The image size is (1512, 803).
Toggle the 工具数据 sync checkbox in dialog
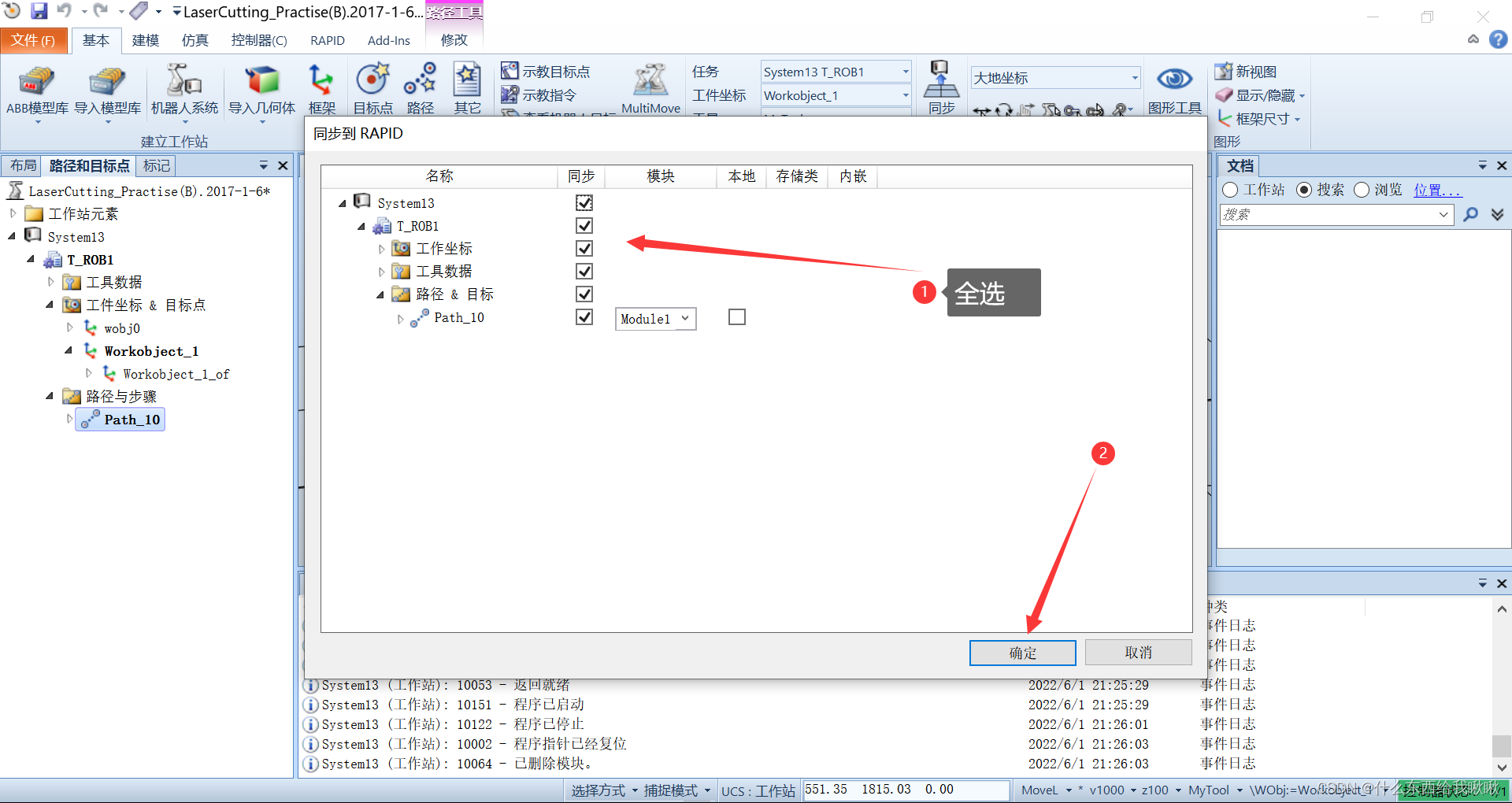pyautogui.click(x=584, y=271)
